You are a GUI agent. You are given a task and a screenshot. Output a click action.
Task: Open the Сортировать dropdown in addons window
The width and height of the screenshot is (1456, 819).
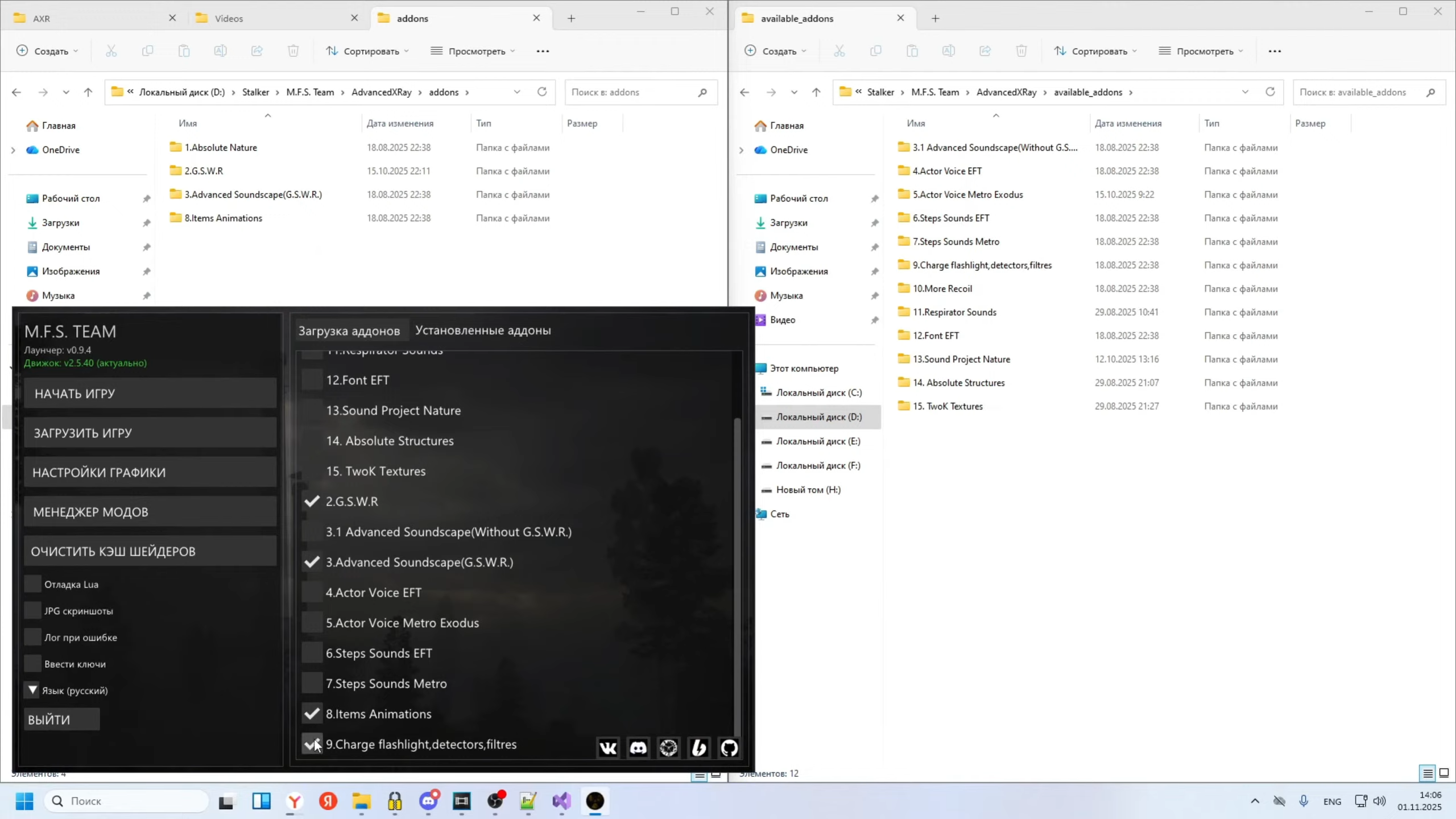pyautogui.click(x=367, y=51)
